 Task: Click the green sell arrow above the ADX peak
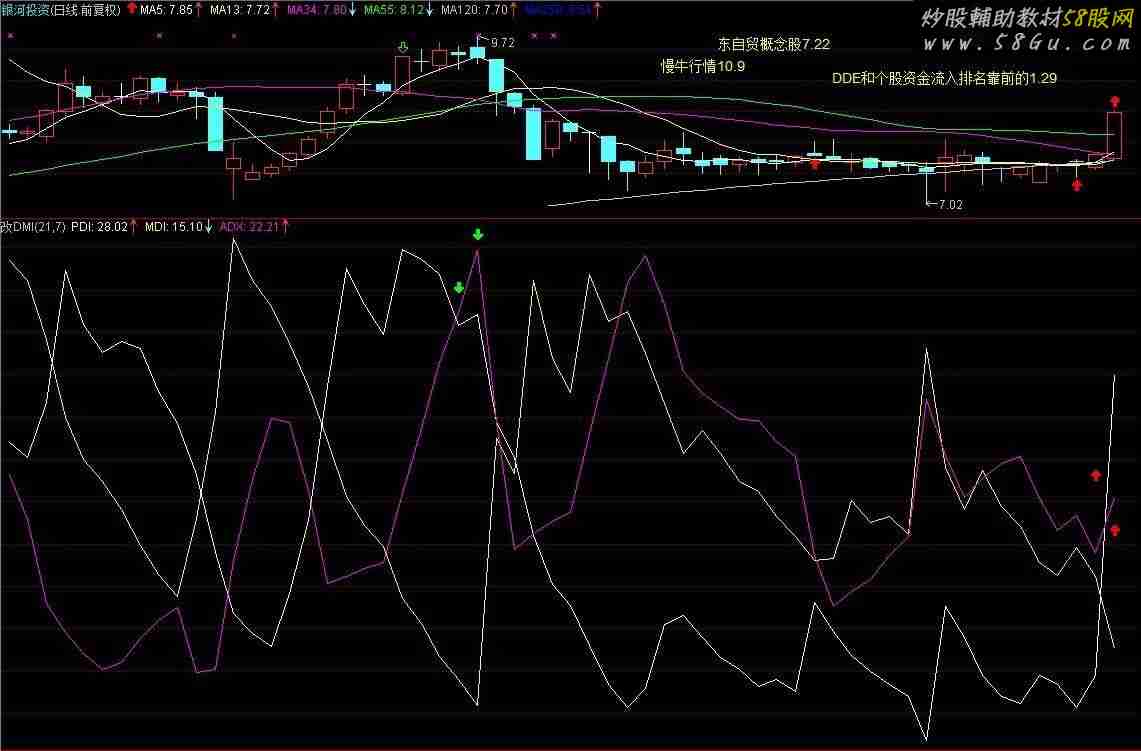tap(478, 234)
